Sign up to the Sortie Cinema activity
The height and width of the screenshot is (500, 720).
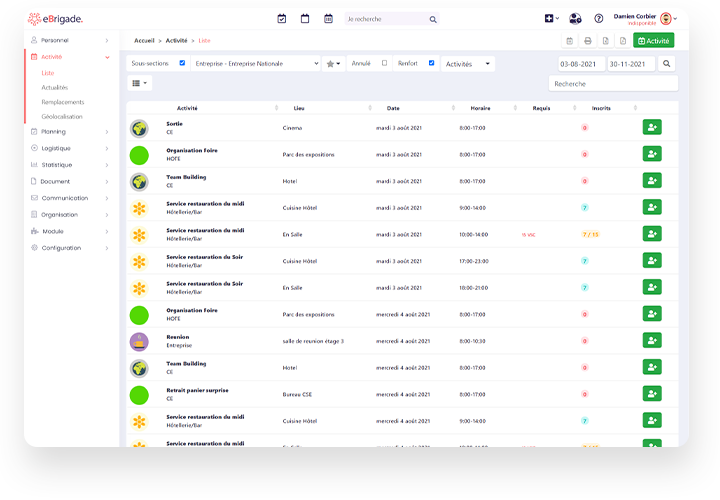pos(652,127)
